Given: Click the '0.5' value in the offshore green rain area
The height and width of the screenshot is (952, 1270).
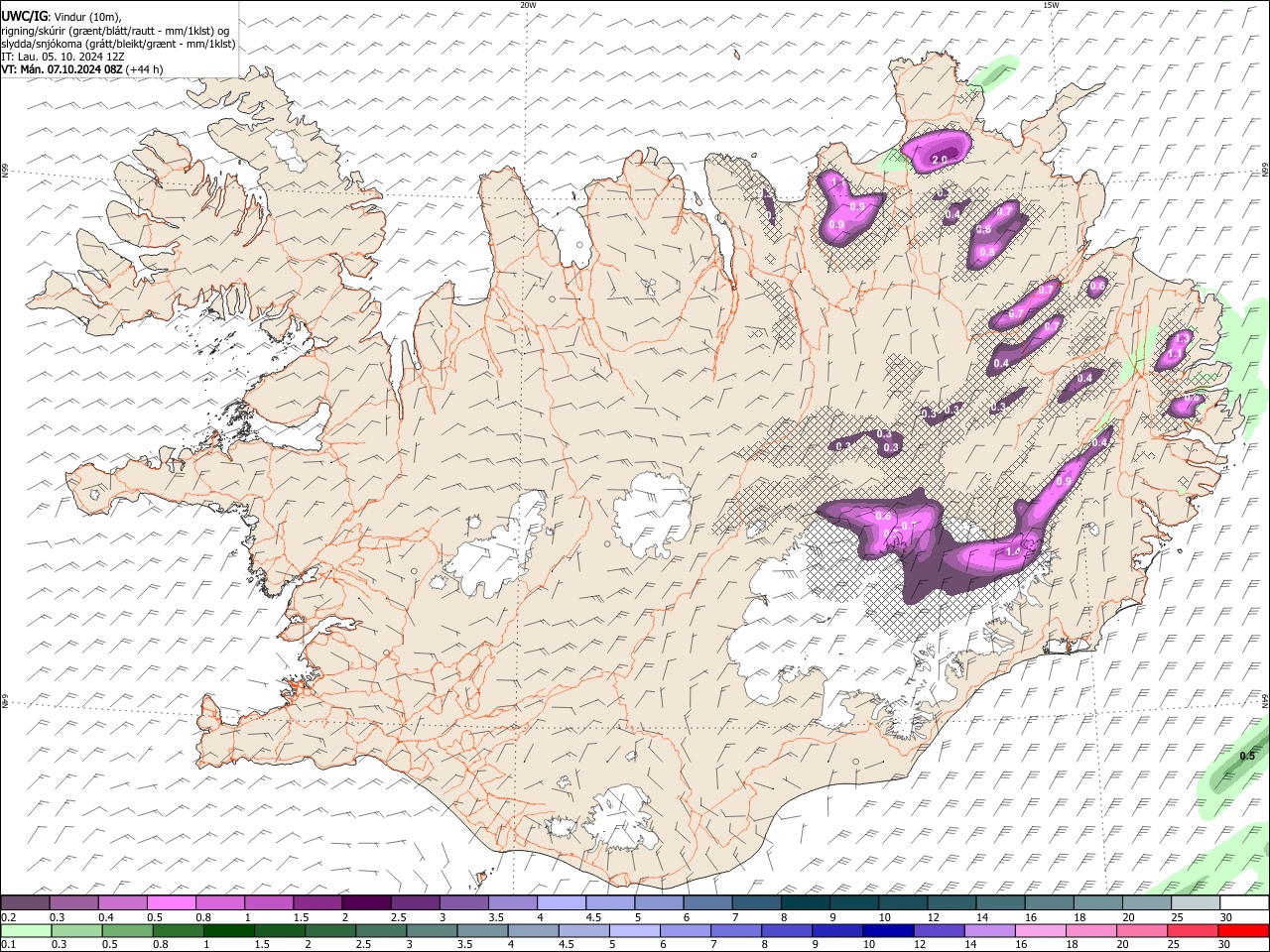Looking at the screenshot, I should [1247, 756].
